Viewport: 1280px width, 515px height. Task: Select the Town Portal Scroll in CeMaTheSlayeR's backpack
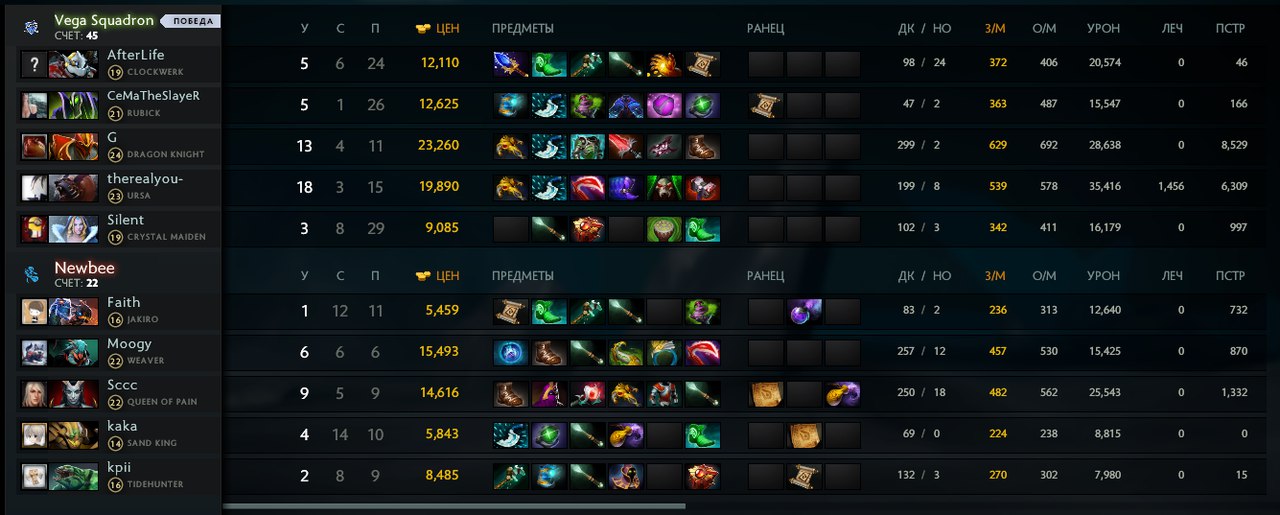(766, 106)
